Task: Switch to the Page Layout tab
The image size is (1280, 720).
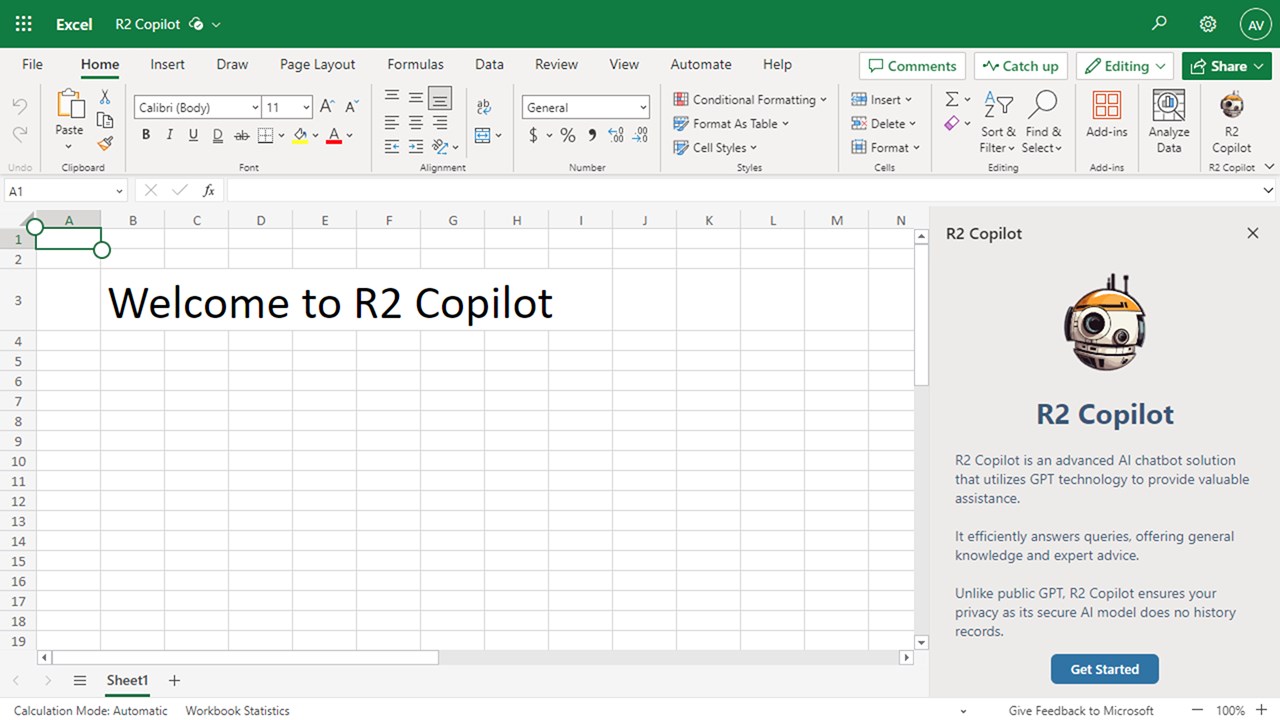Action: point(317,64)
